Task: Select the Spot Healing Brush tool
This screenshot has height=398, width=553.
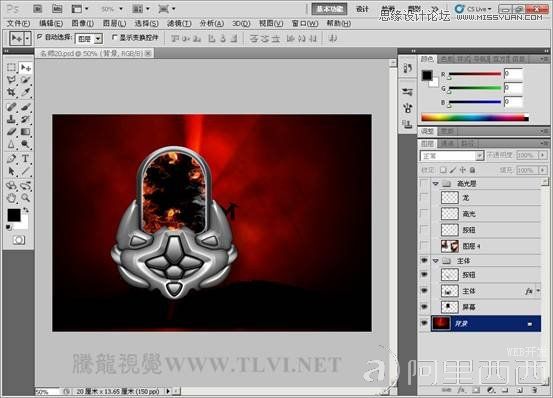Action: 11,107
